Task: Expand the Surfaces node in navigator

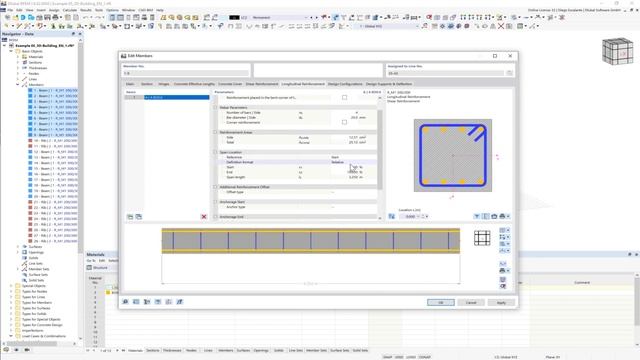Action: point(18,247)
